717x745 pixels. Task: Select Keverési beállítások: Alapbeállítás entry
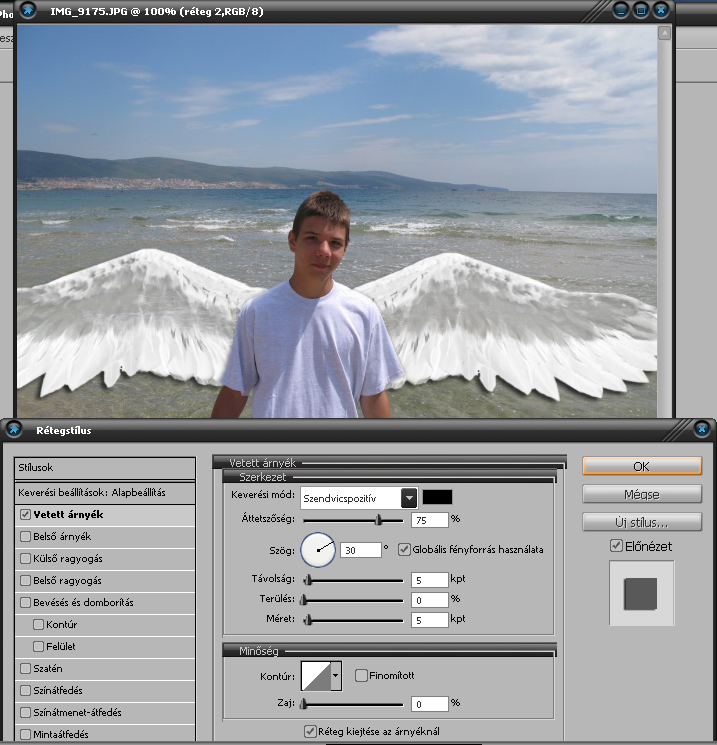click(105, 493)
